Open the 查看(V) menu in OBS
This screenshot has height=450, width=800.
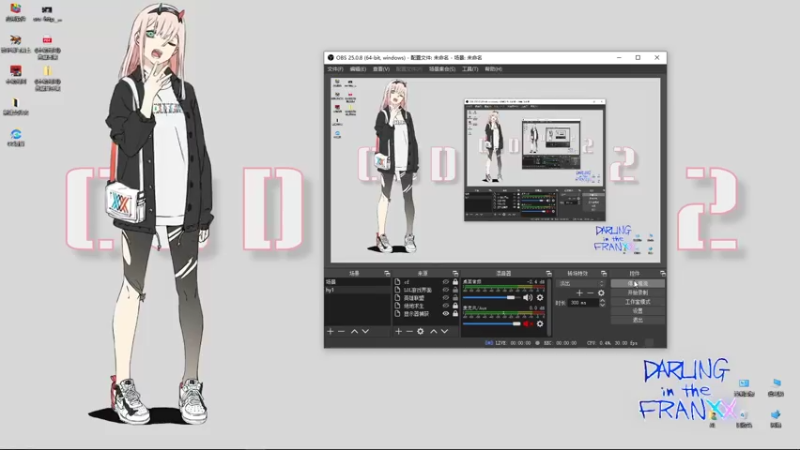381,69
